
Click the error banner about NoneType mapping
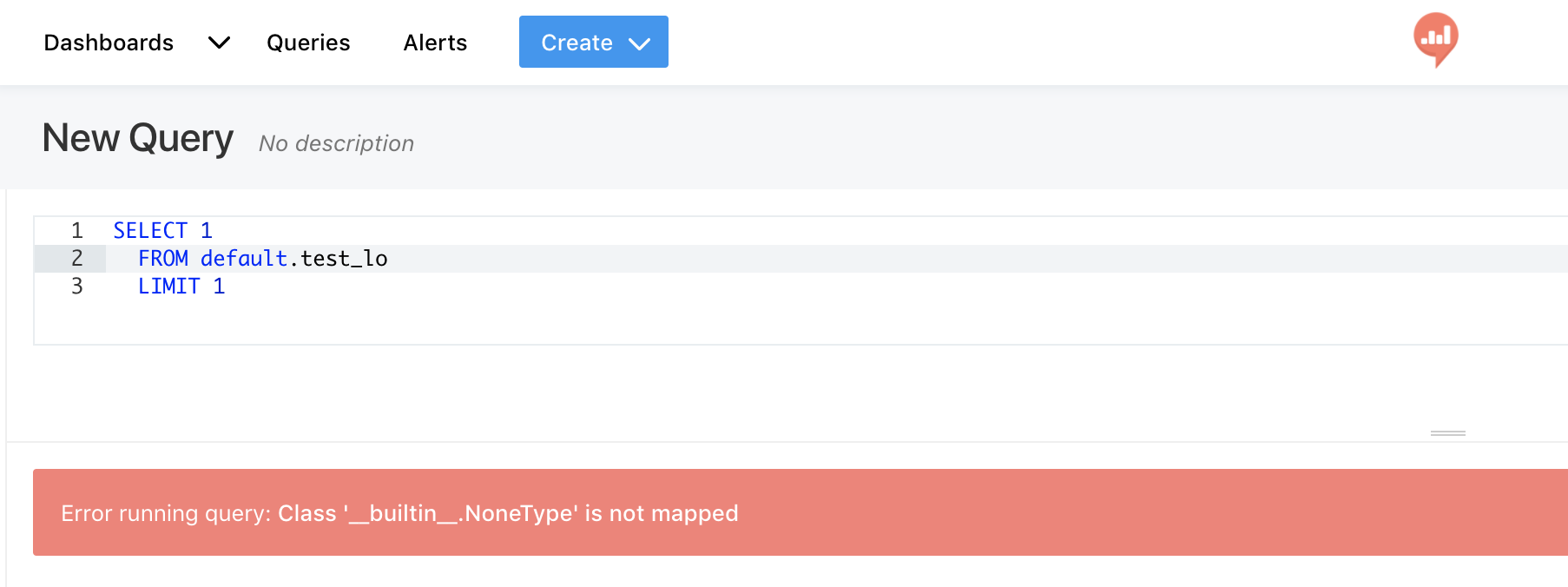point(399,512)
